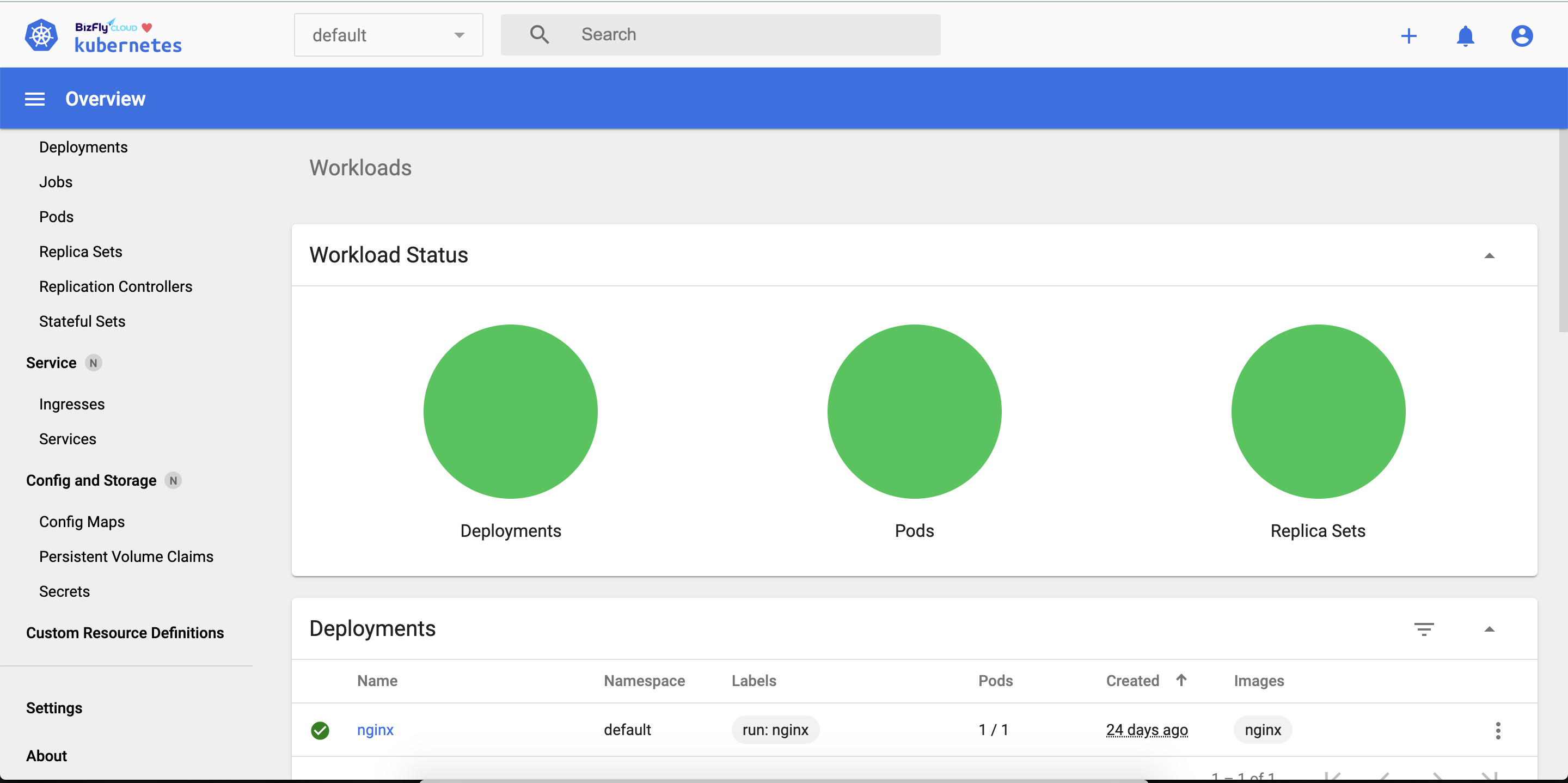Click the plus create resource icon

[x=1408, y=36]
